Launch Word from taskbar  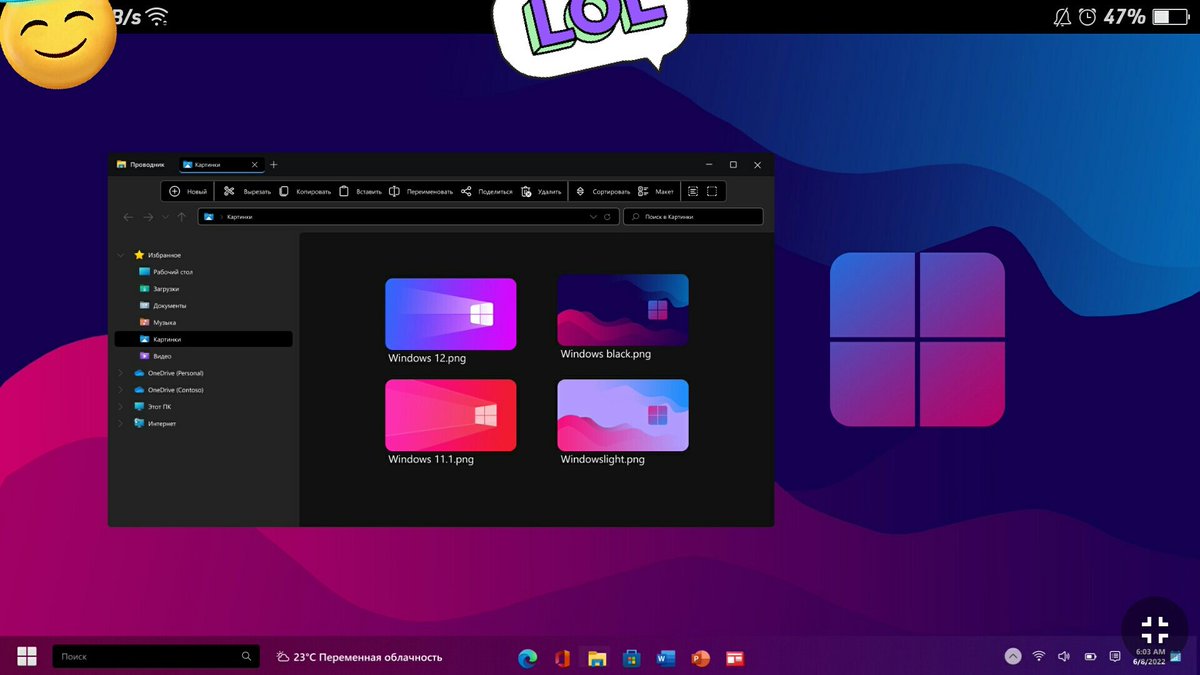point(666,658)
